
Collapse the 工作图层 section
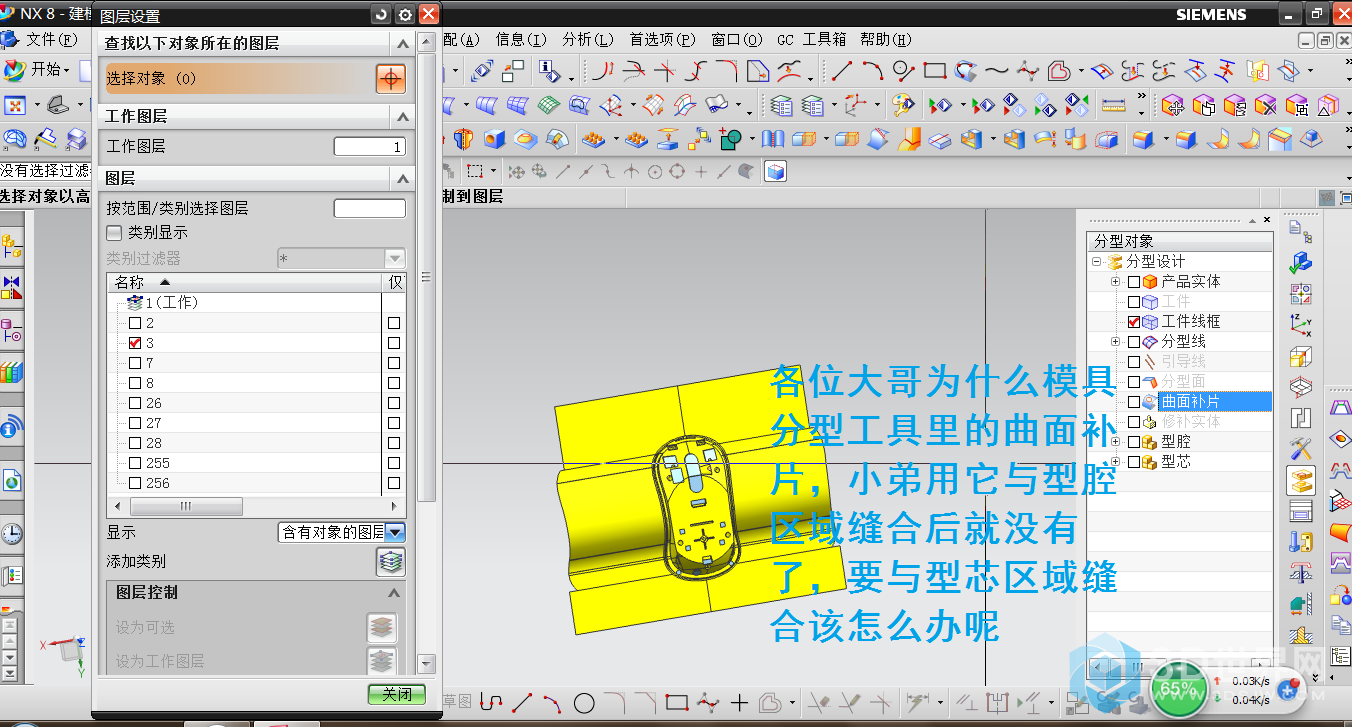[x=402, y=117]
